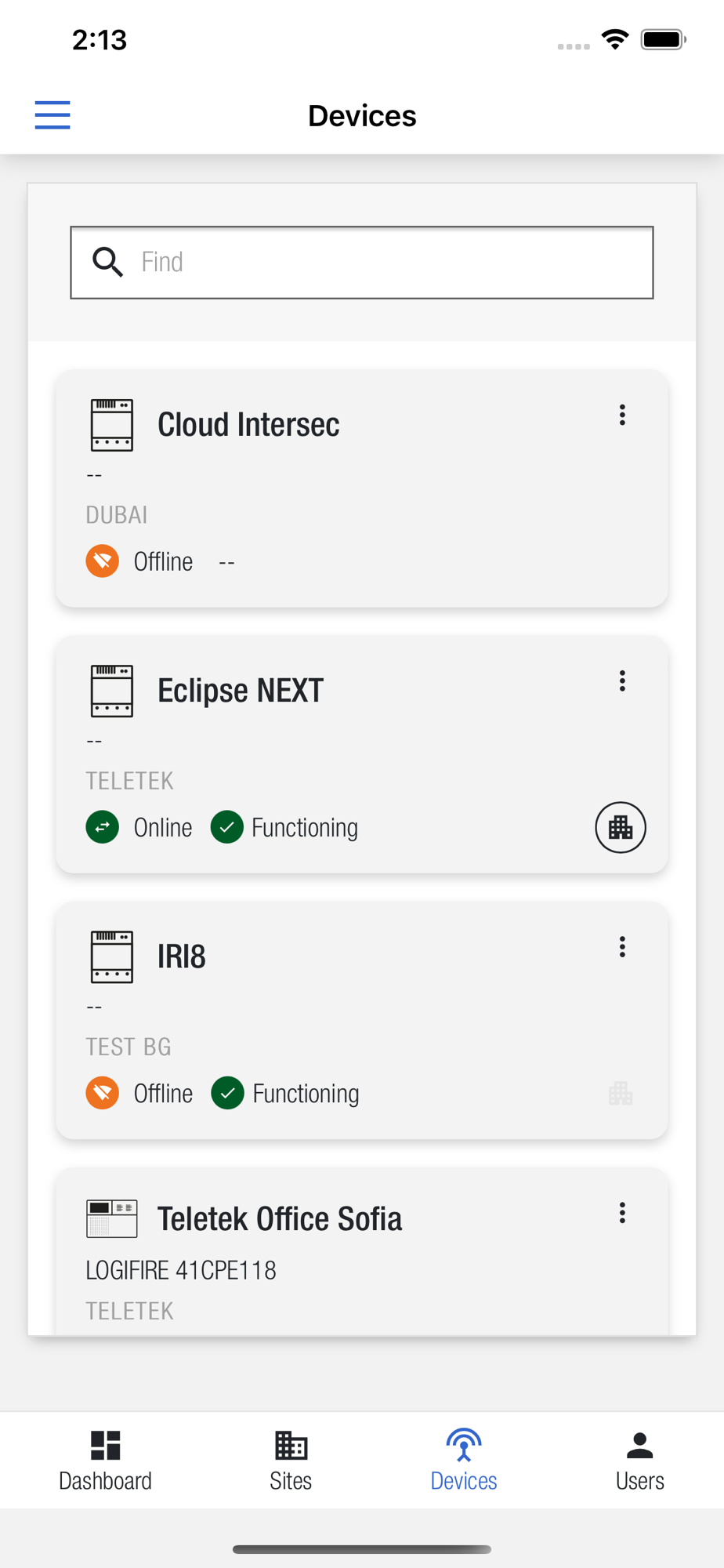Switch to the Sites tab
The height and width of the screenshot is (1568, 724).
(291, 1461)
